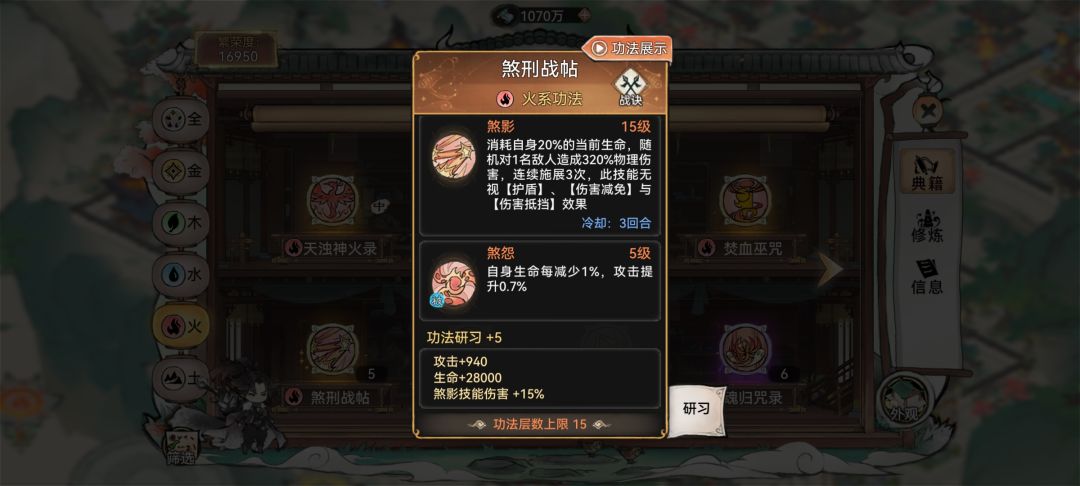Tap the 战诀 crossed-axes badge
Screen dimensions: 1080x486
(630, 88)
